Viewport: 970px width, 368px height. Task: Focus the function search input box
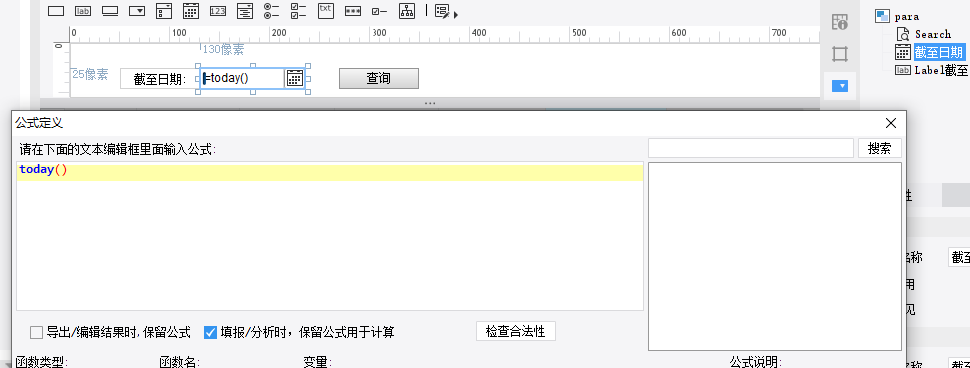pos(751,148)
